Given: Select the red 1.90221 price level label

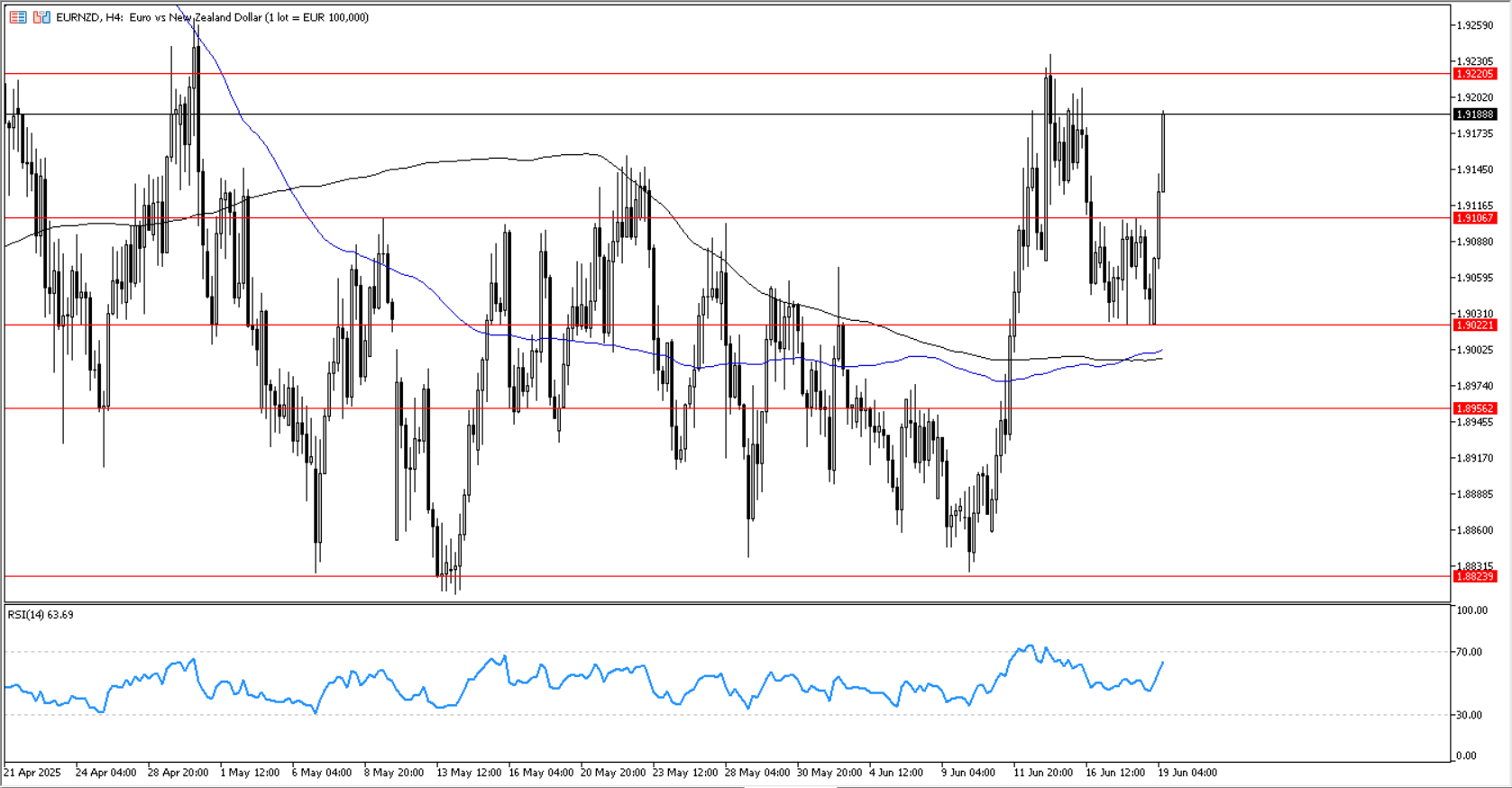Looking at the screenshot, I should [x=1475, y=325].
